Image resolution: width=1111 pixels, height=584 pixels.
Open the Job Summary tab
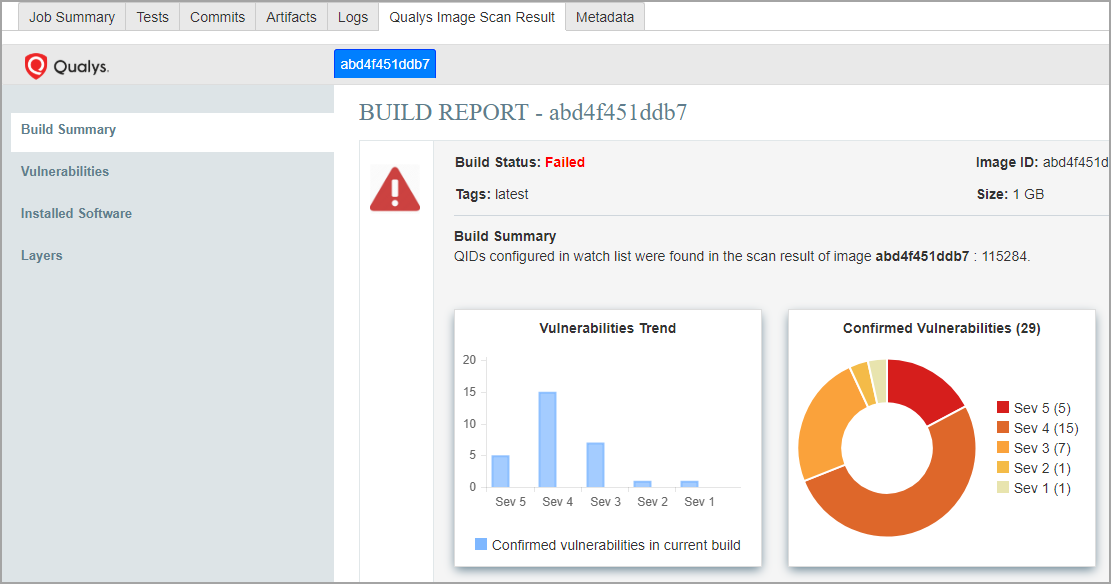pos(72,17)
